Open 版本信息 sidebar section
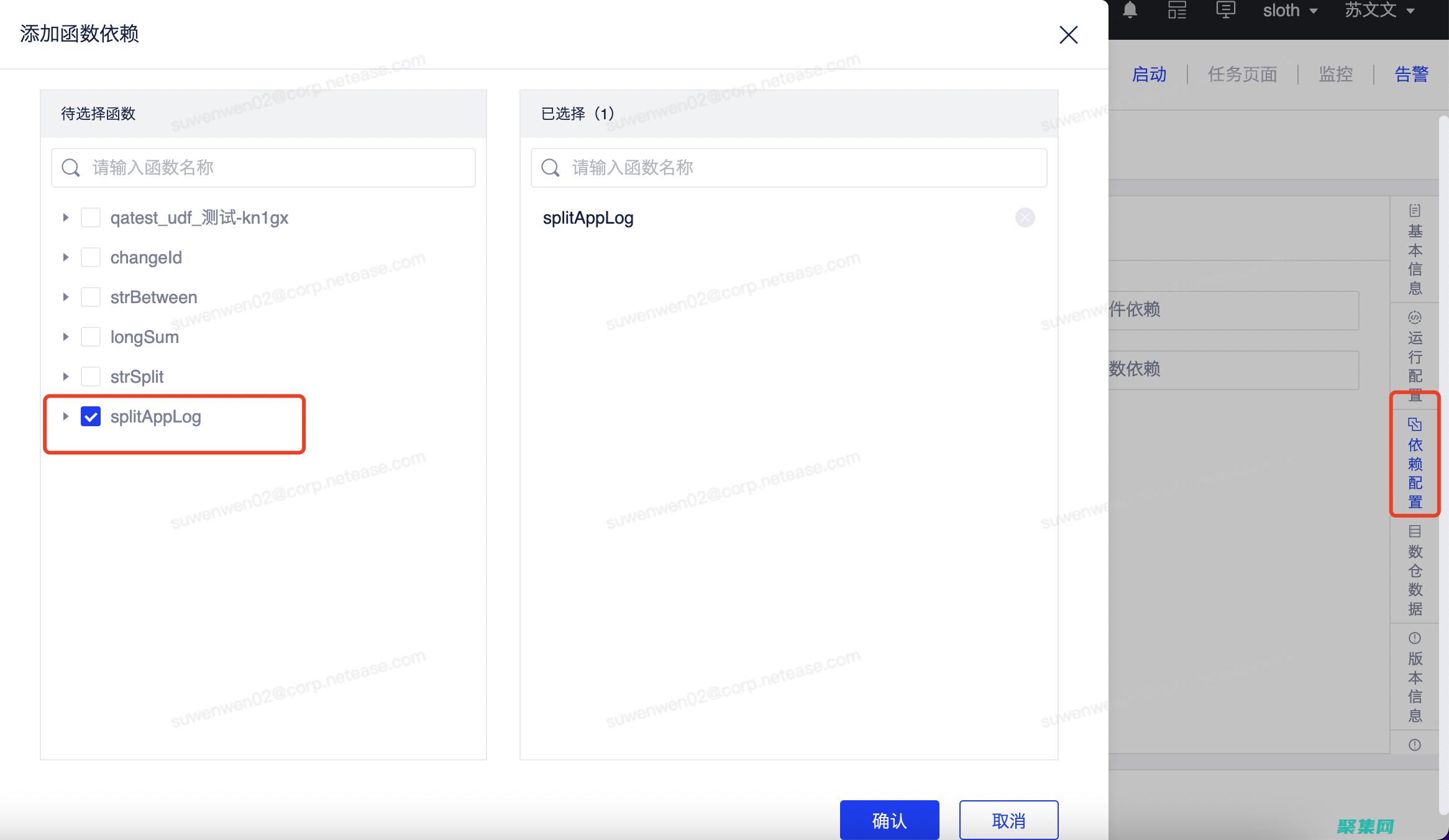 [x=1415, y=677]
